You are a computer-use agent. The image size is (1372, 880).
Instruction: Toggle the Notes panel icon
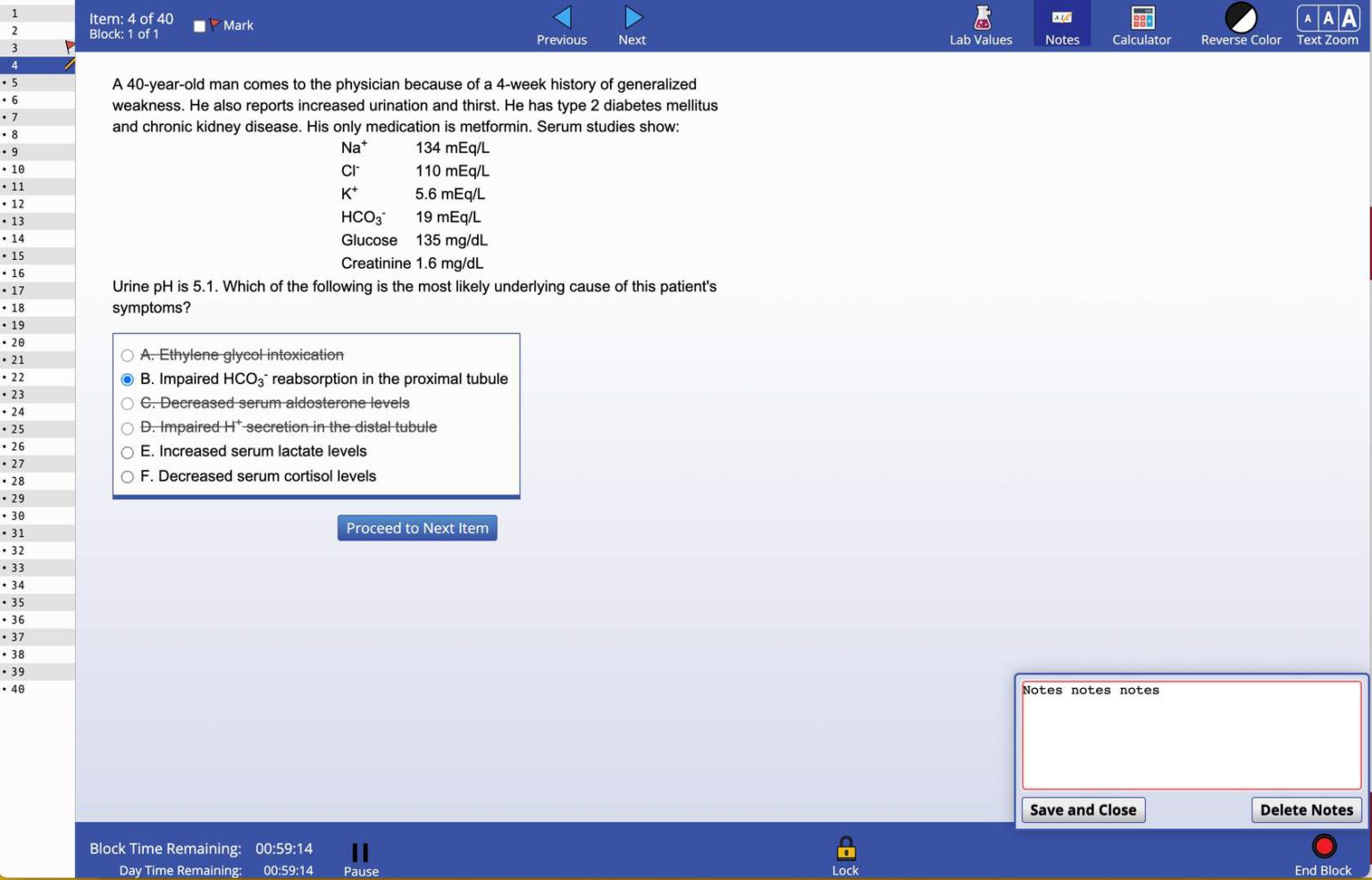pyautogui.click(x=1062, y=18)
